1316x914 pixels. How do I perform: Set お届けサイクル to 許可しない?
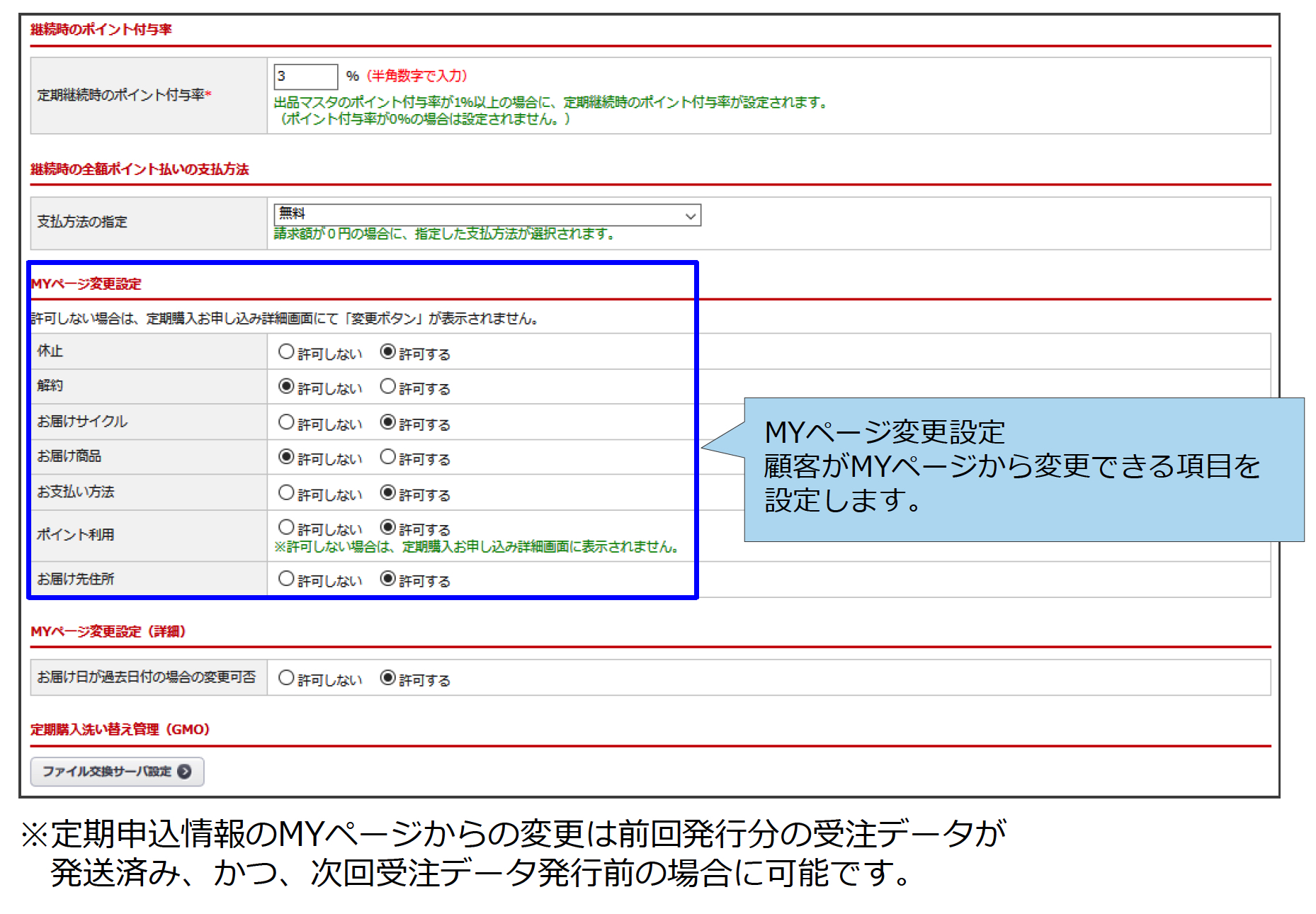[x=286, y=422]
